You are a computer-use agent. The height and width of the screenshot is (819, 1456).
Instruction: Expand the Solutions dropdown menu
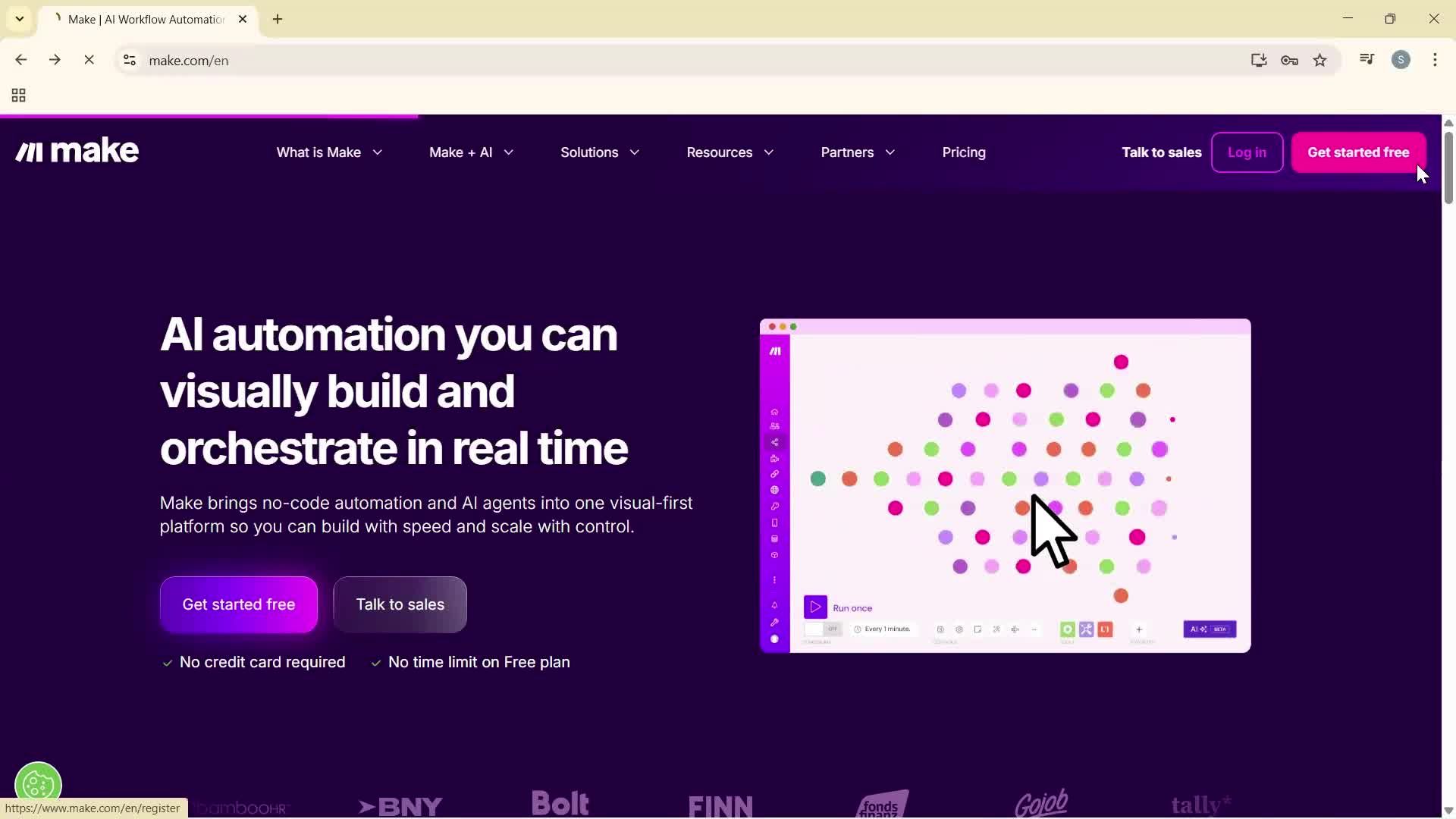pos(600,152)
